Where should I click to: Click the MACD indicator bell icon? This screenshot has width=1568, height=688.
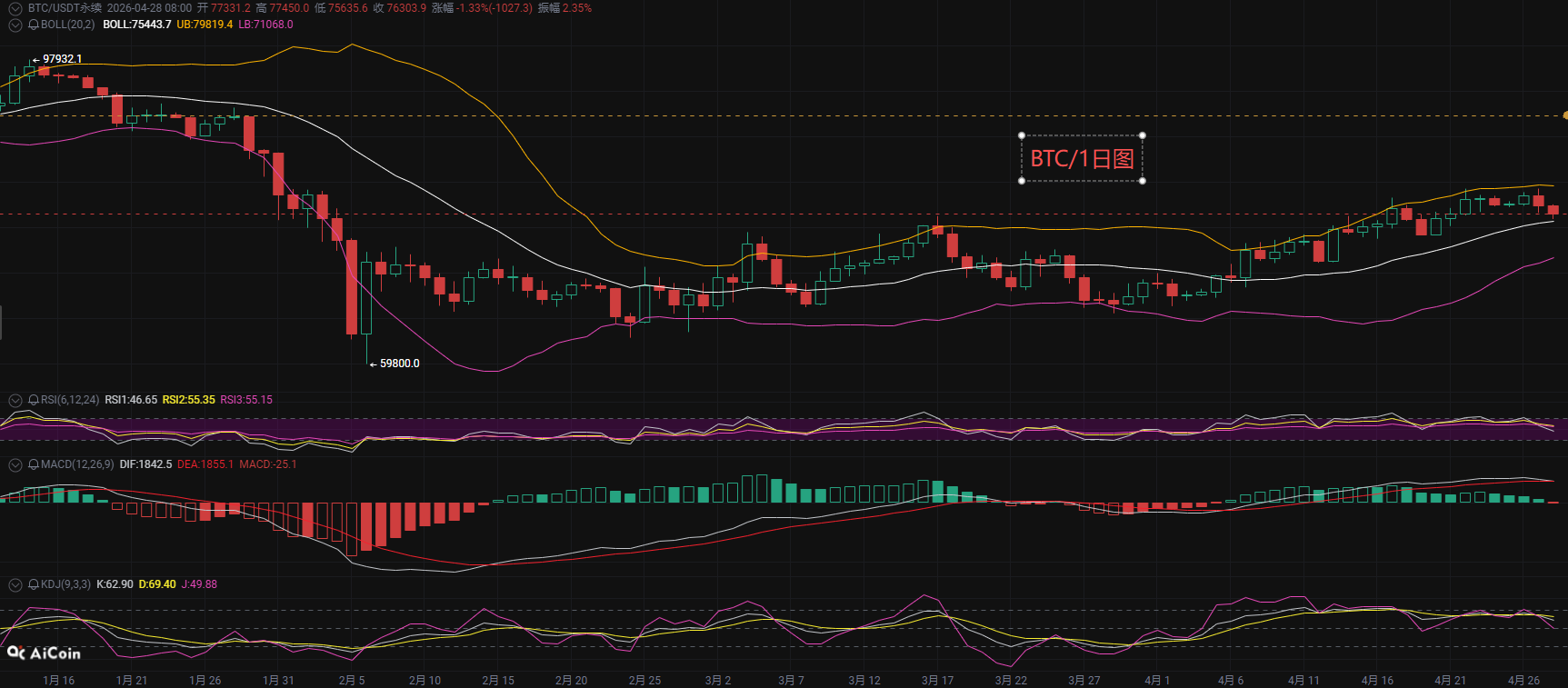click(x=34, y=464)
